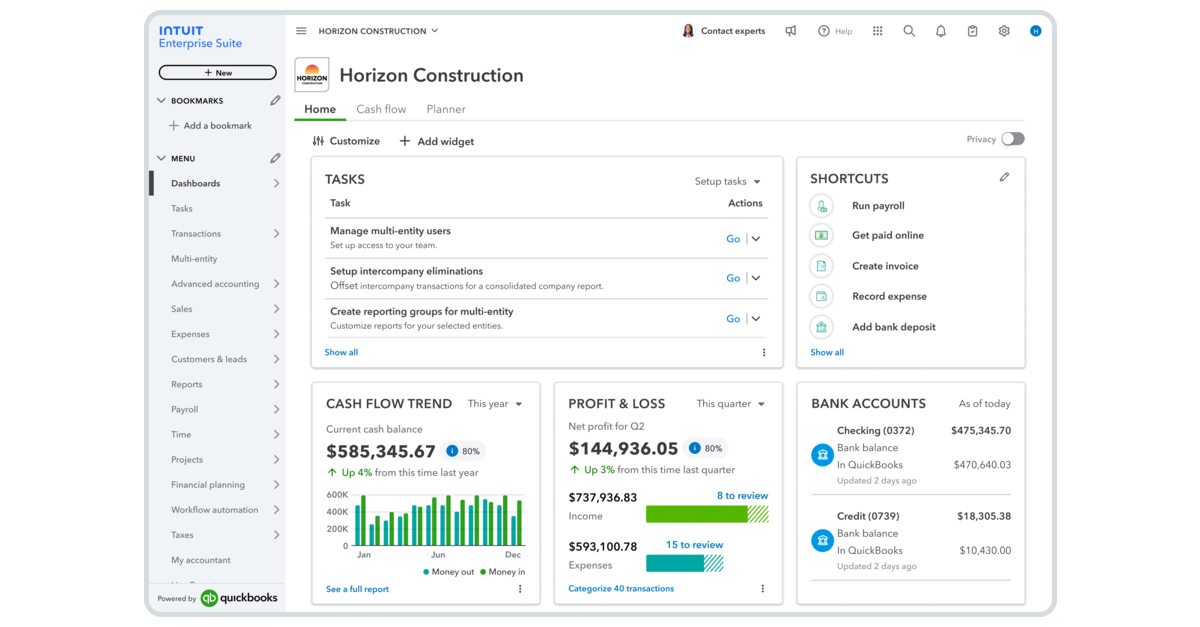This screenshot has height=627, width=1200.
Task: Open the settings gear icon
Action: (x=1003, y=30)
